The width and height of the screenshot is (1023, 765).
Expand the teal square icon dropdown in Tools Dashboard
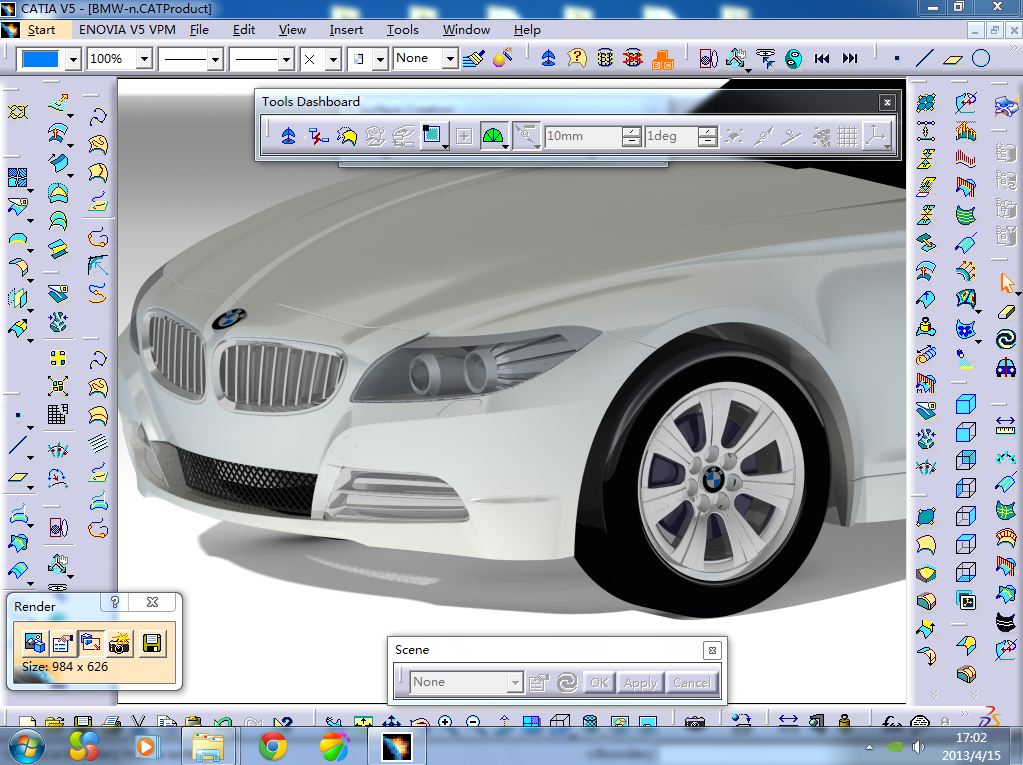[445, 145]
